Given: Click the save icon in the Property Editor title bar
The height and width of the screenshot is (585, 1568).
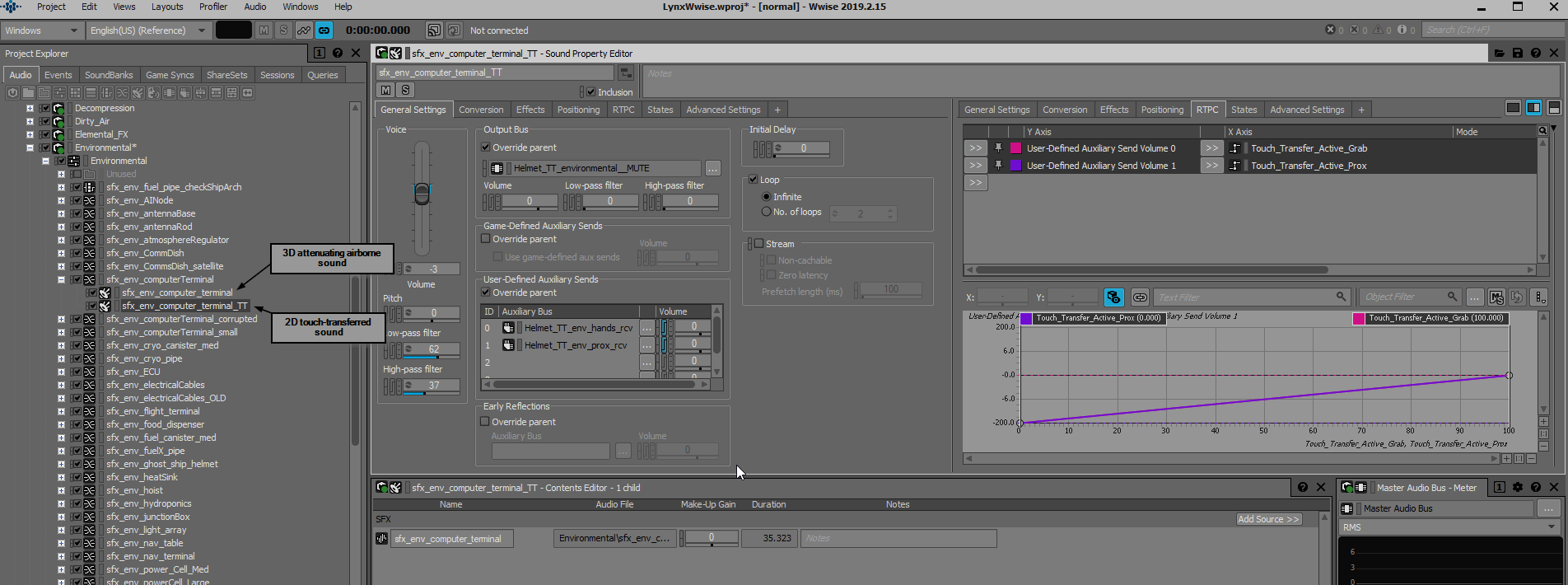Looking at the screenshot, I should point(1518,53).
